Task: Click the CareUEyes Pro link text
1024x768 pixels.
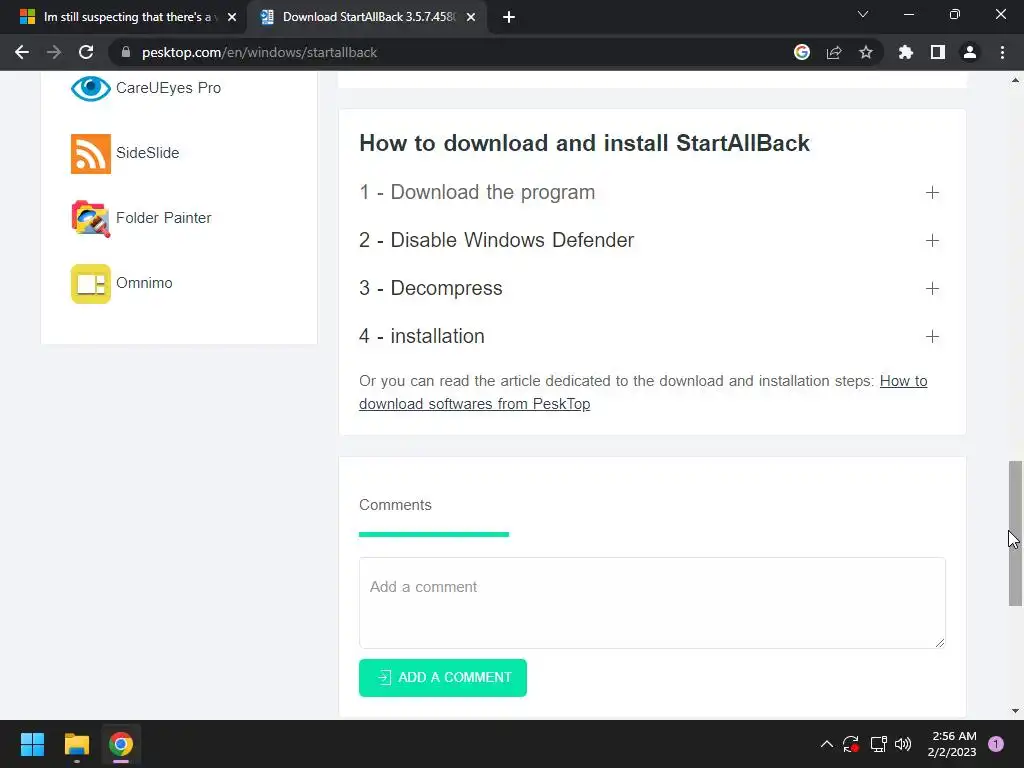Action: point(168,88)
